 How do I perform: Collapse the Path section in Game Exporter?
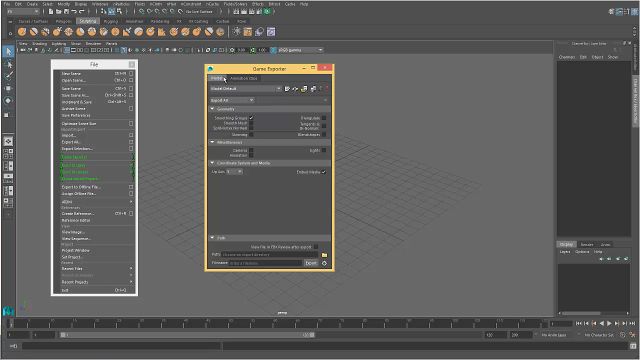coord(212,238)
